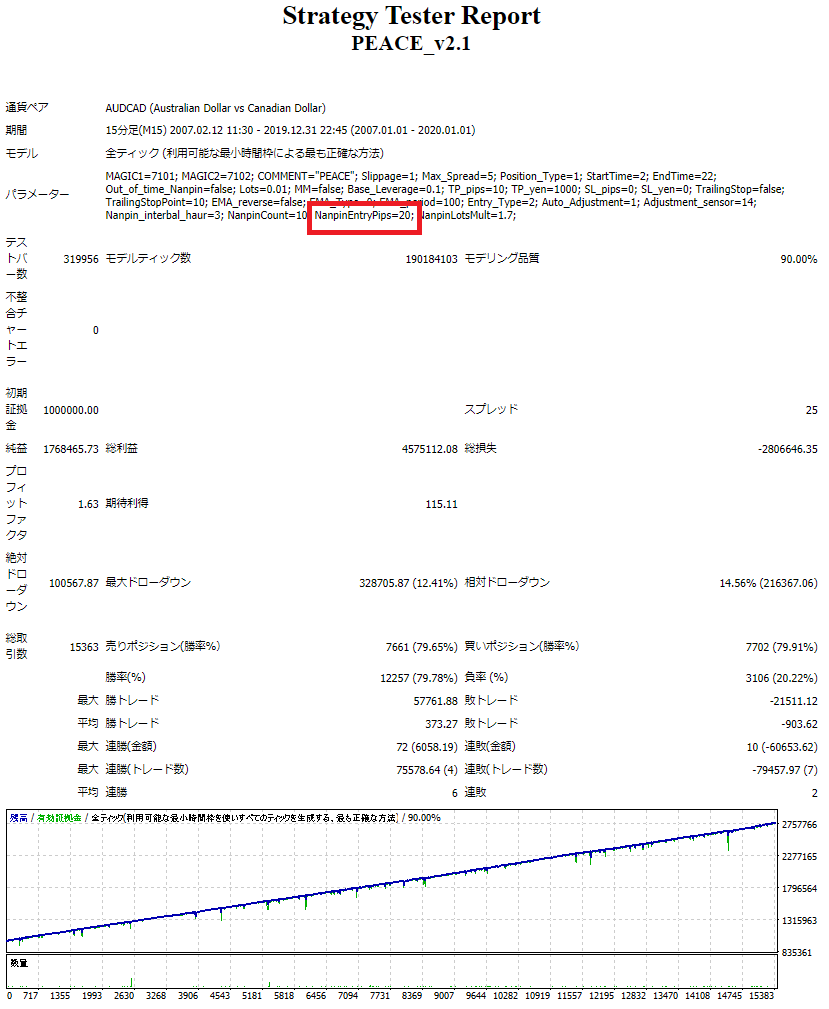Click the profit factor value 1.63
The image size is (829, 1009).
coord(88,504)
